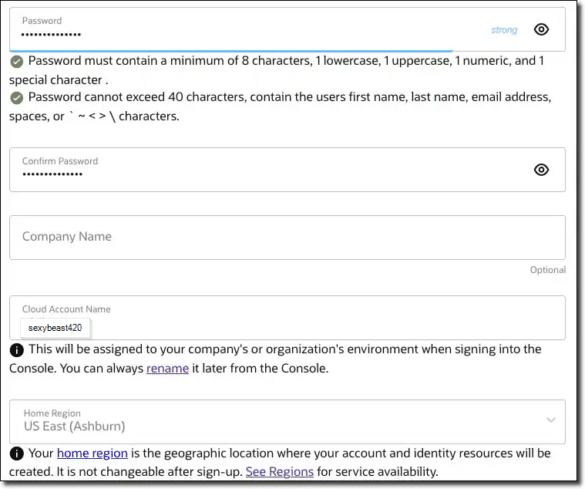Focus the Confirm Password input field
This screenshot has width=585, height=489.
[287, 170]
